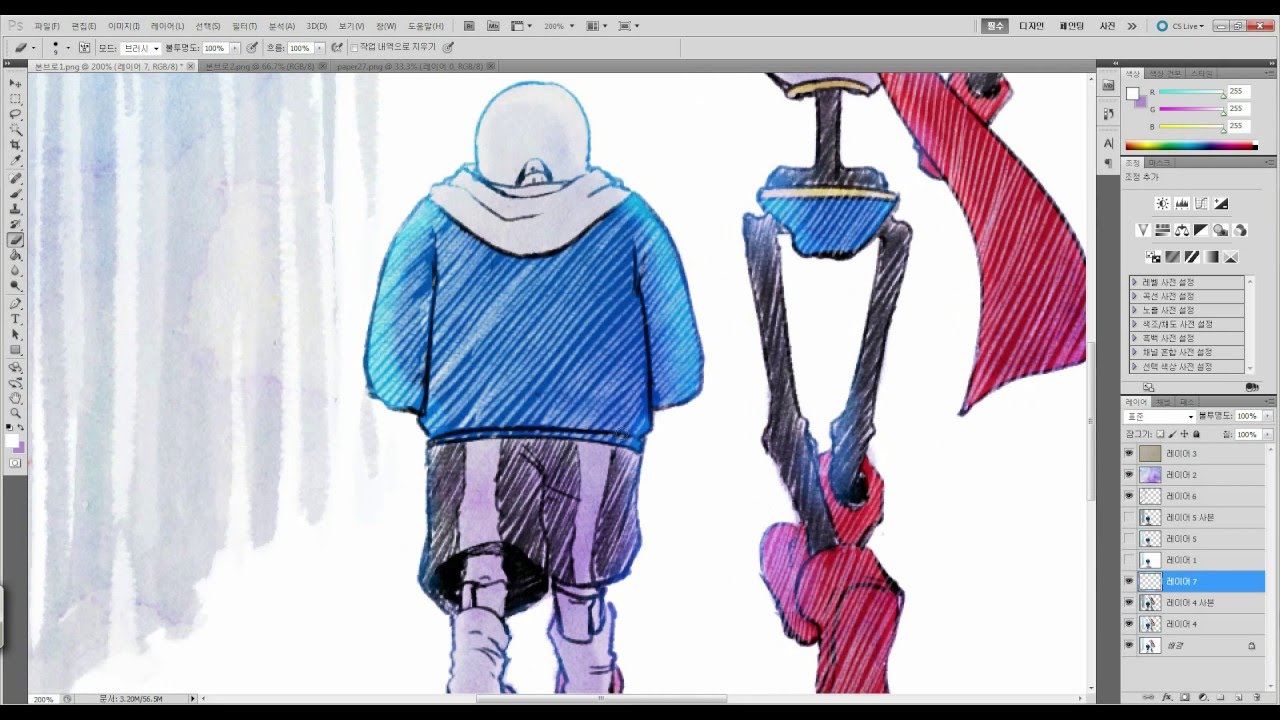Add an Exposure adjustment
1280x720 pixels.
coord(1221,203)
